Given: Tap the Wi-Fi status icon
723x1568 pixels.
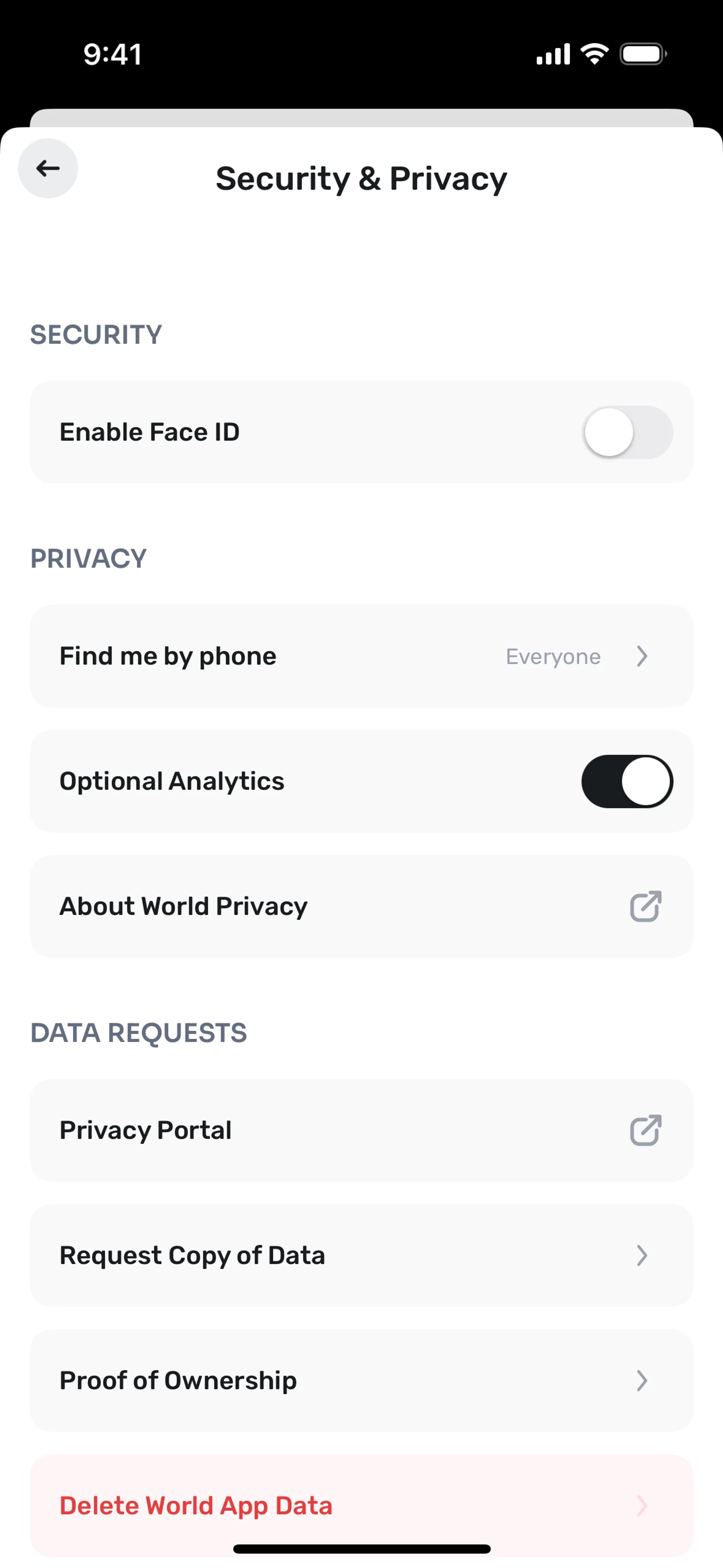Looking at the screenshot, I should point(595,54).
